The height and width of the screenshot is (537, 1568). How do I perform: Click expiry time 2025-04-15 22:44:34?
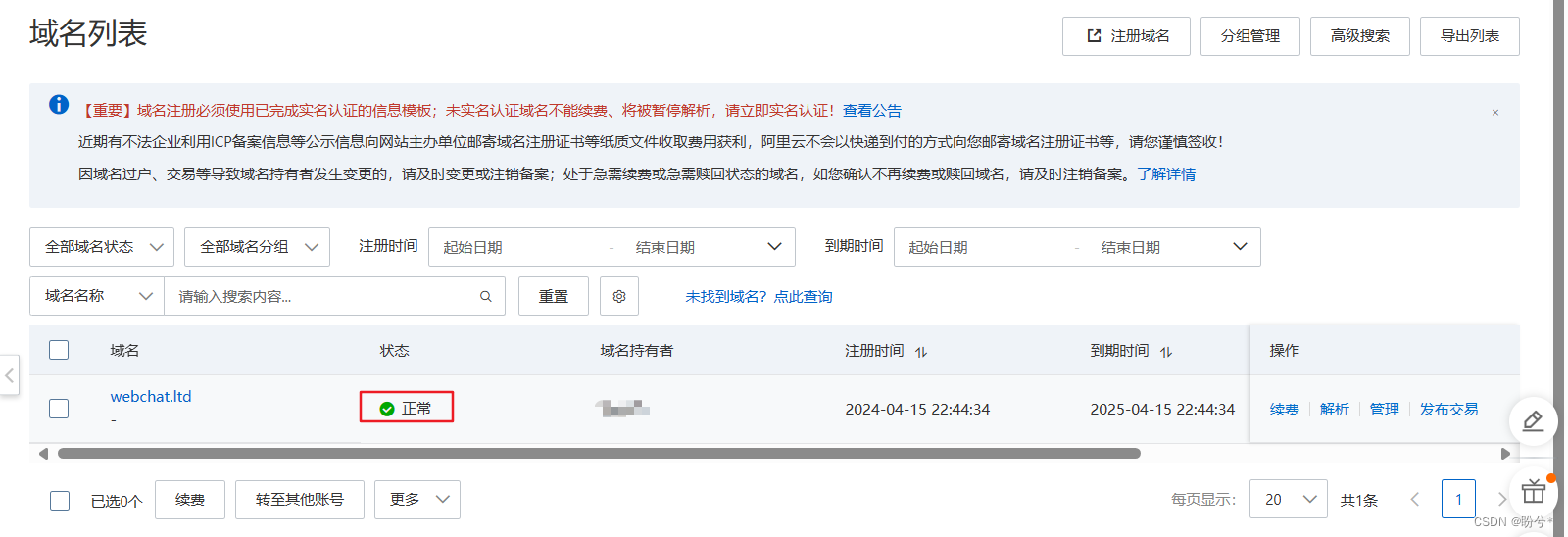[x=1162, y=410]
